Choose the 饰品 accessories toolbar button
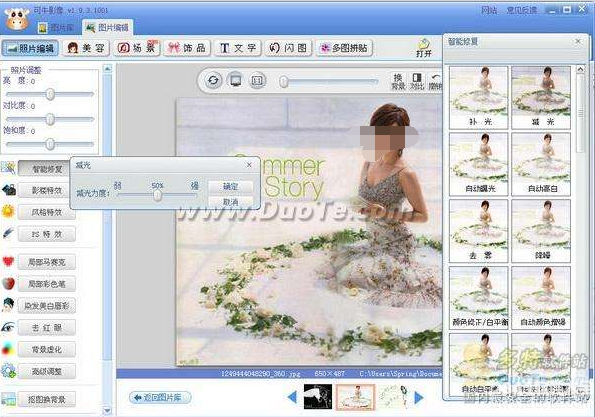Screen dimensions: 595x417 click(187, 48)
